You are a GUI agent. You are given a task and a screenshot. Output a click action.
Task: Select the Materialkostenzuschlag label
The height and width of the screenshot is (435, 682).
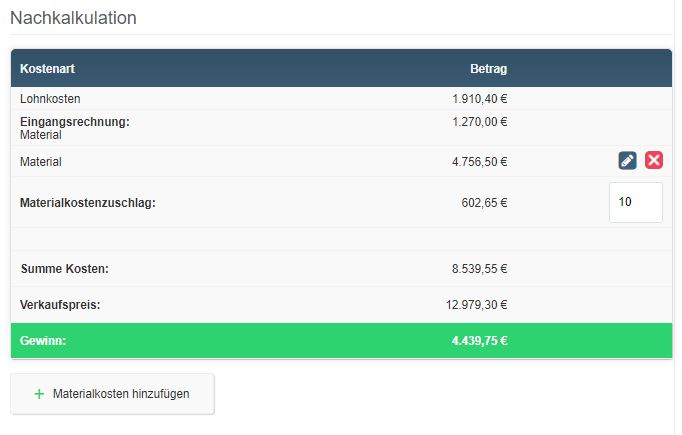88,202
